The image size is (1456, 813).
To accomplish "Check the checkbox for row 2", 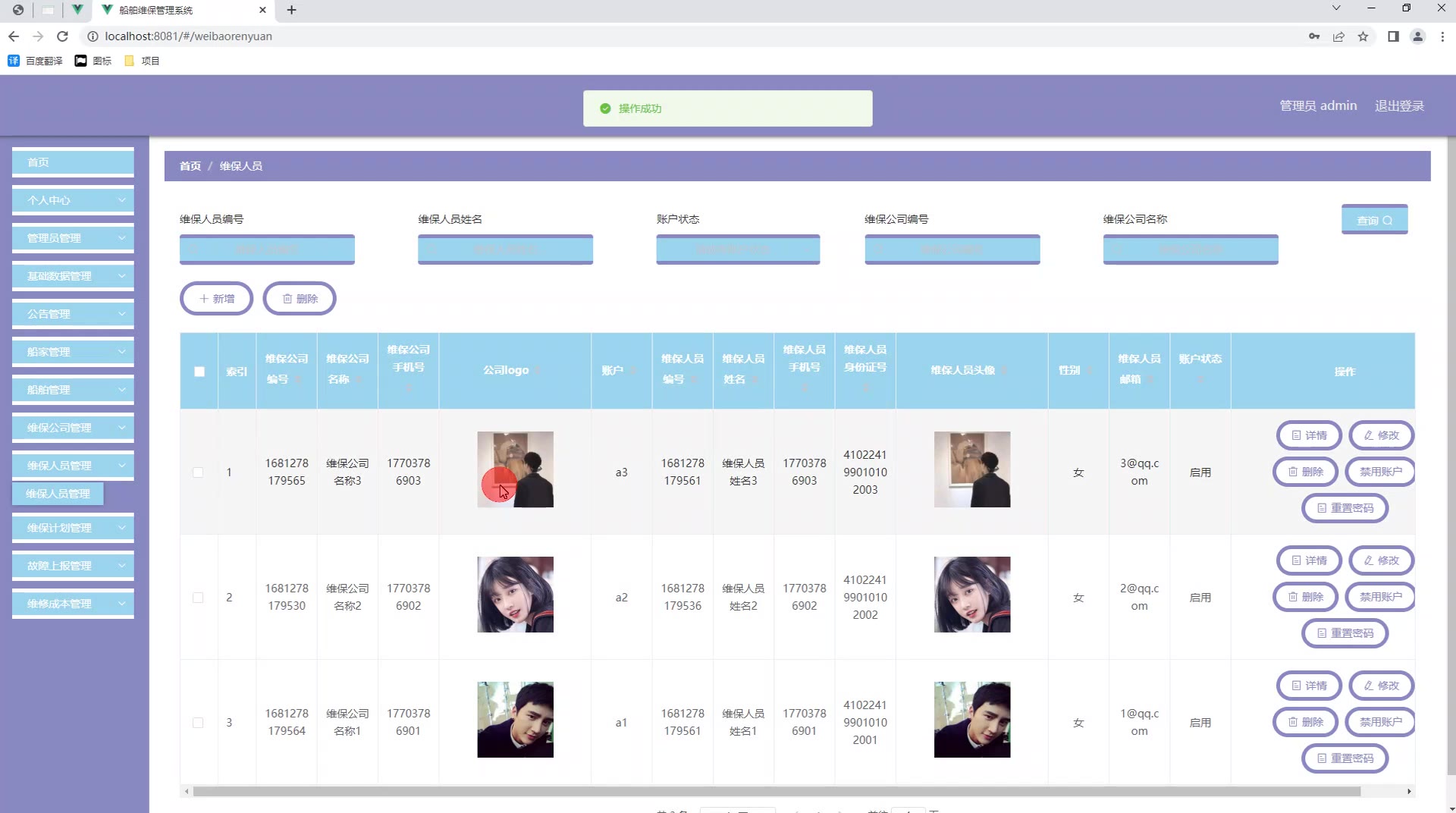I will 198,598.
